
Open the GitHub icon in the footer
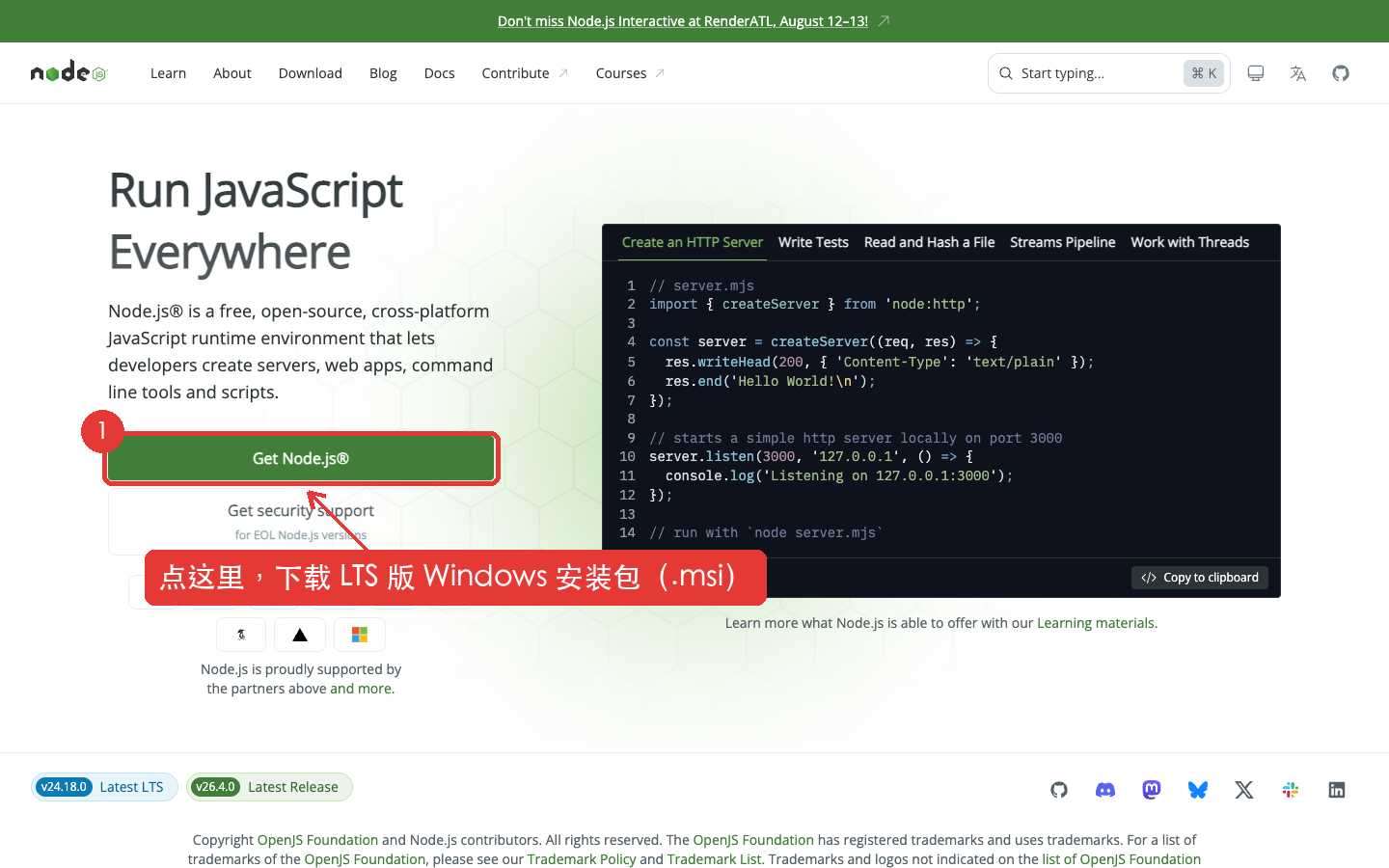pyautogui.click(x=1059, y=790)
